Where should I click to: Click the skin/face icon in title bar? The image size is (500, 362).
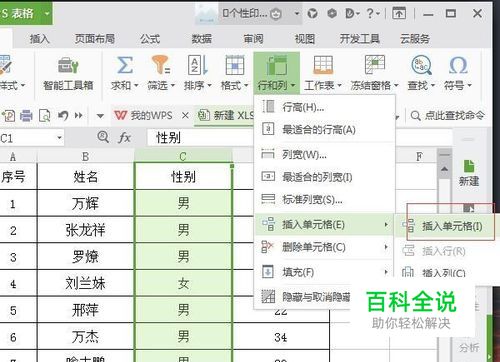[x=275, y=14]
